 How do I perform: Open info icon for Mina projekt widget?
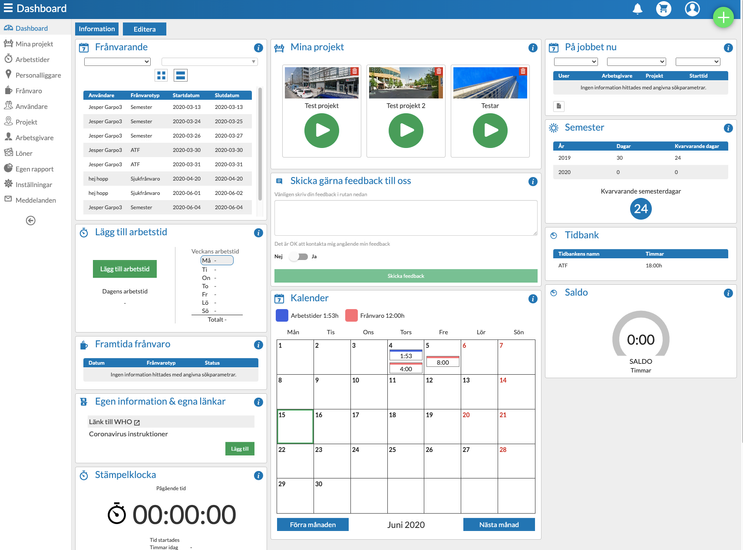coord(533,47)
